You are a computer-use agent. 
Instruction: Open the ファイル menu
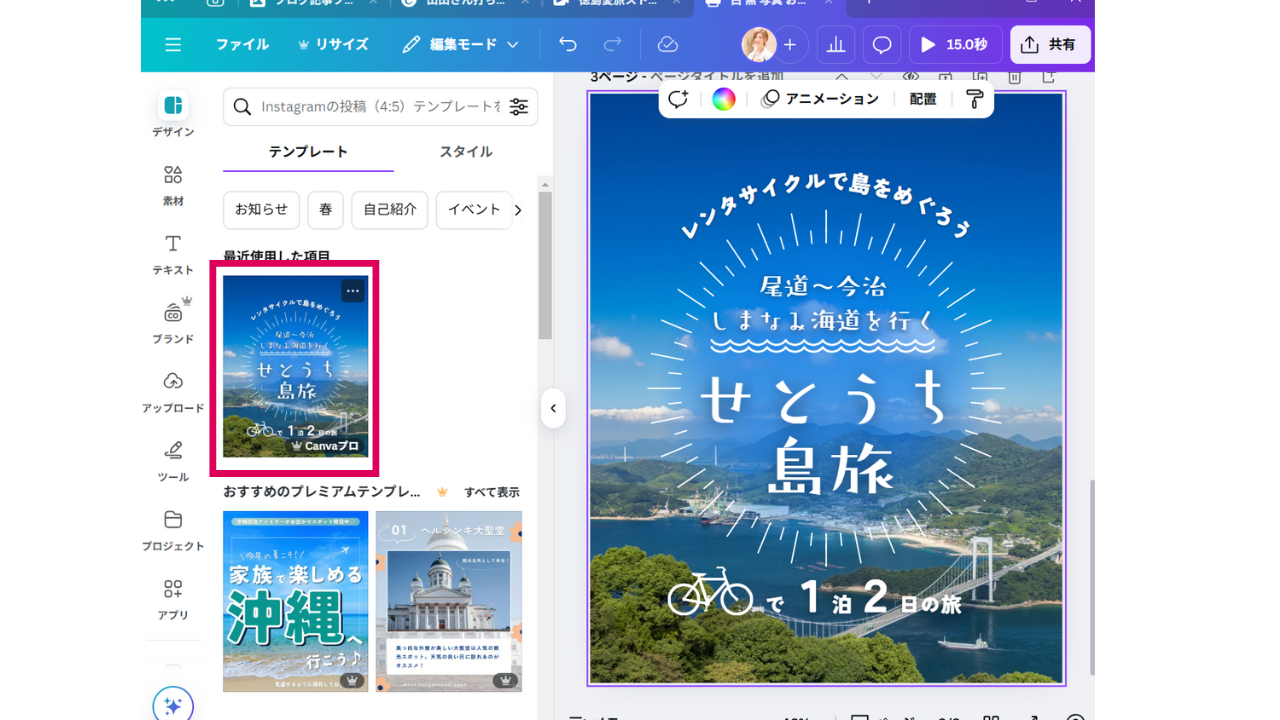click(242, 45)
